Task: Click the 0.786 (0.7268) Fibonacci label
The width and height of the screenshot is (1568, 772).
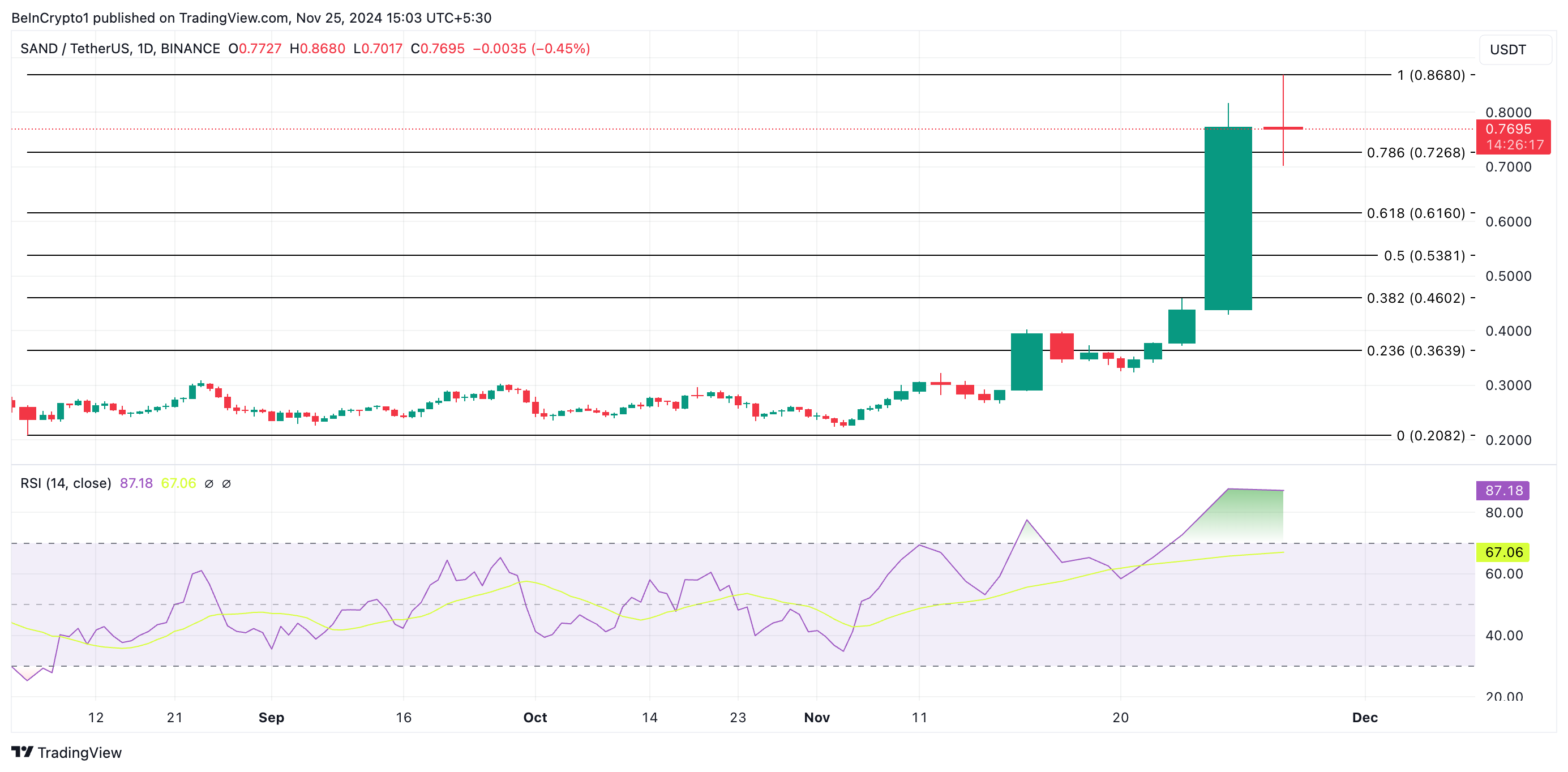Action: (1415, 153)
